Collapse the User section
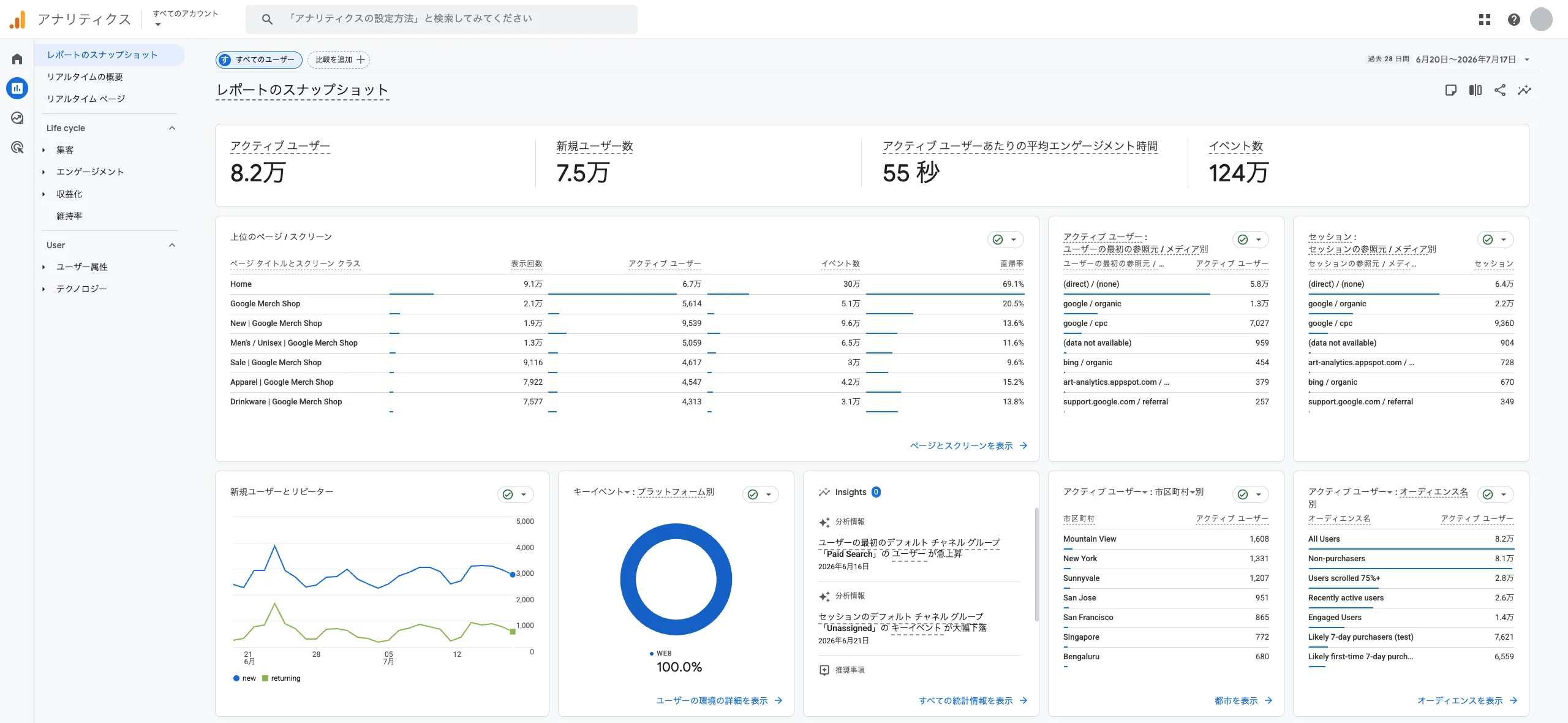Screen dimensions: 1568x723 (172, 245)
